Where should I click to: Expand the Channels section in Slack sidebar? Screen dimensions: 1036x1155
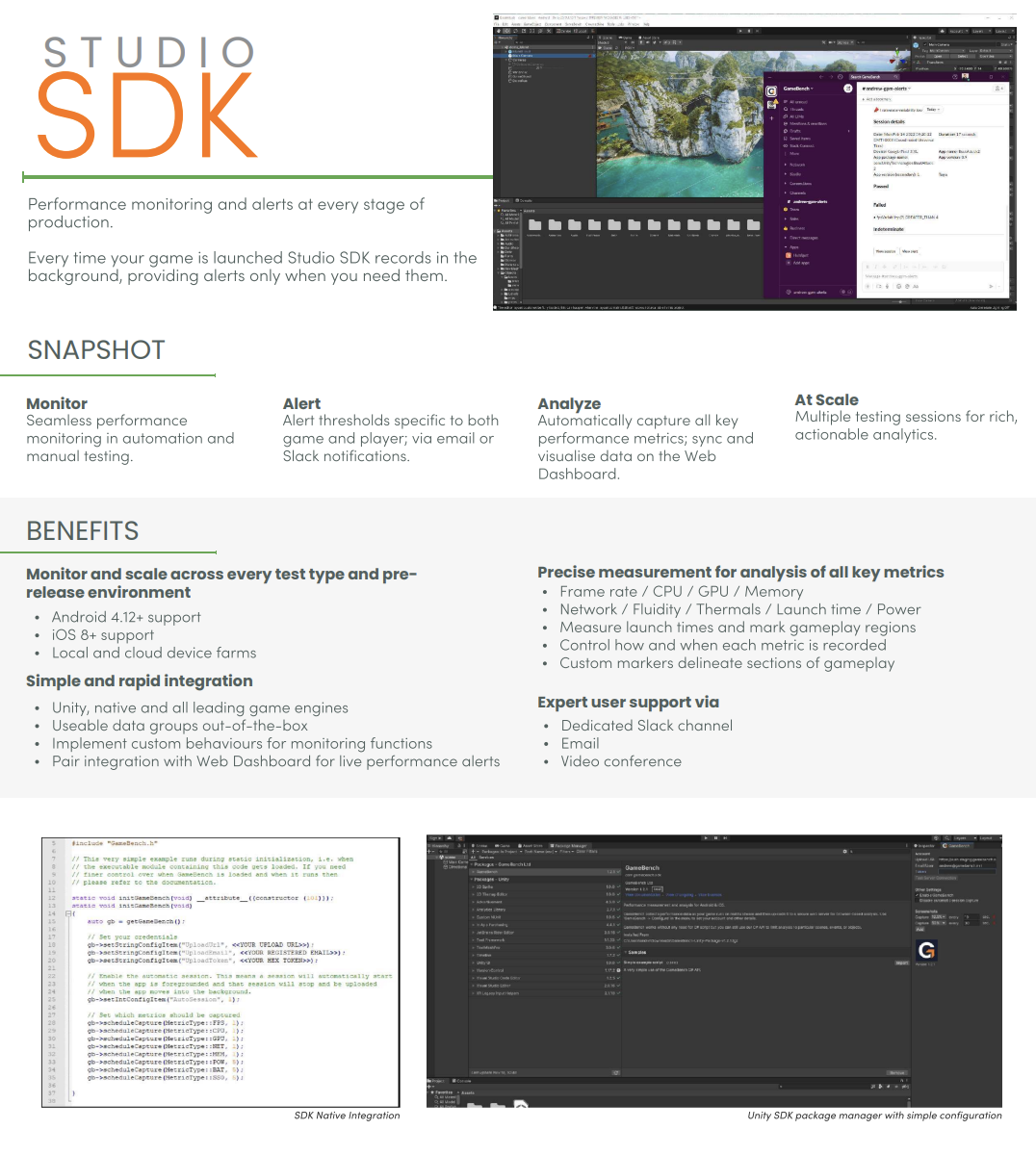pyautogui.click(x=786, y=192)
